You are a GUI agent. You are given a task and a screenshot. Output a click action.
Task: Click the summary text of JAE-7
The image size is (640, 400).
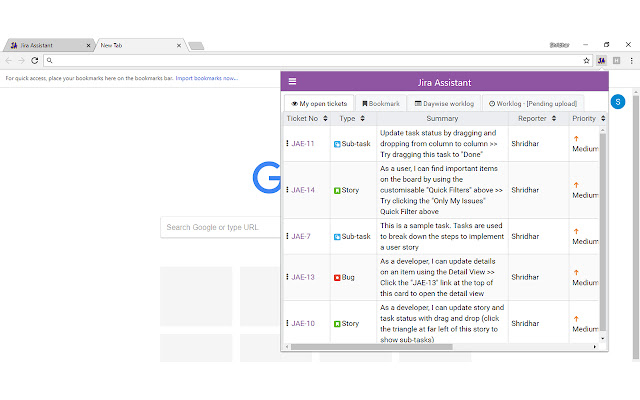coord(442,236)
